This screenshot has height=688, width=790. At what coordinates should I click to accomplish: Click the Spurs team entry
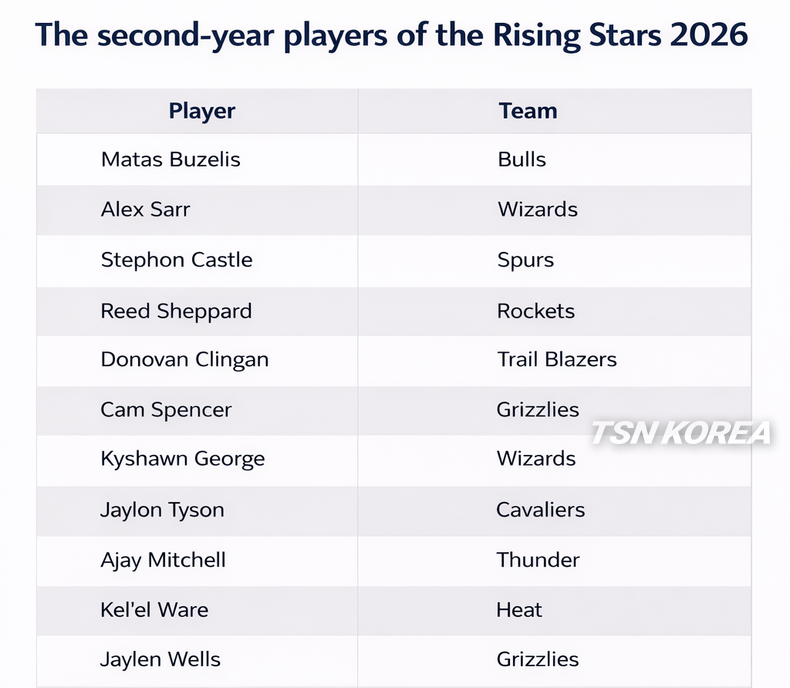point(525,260)
